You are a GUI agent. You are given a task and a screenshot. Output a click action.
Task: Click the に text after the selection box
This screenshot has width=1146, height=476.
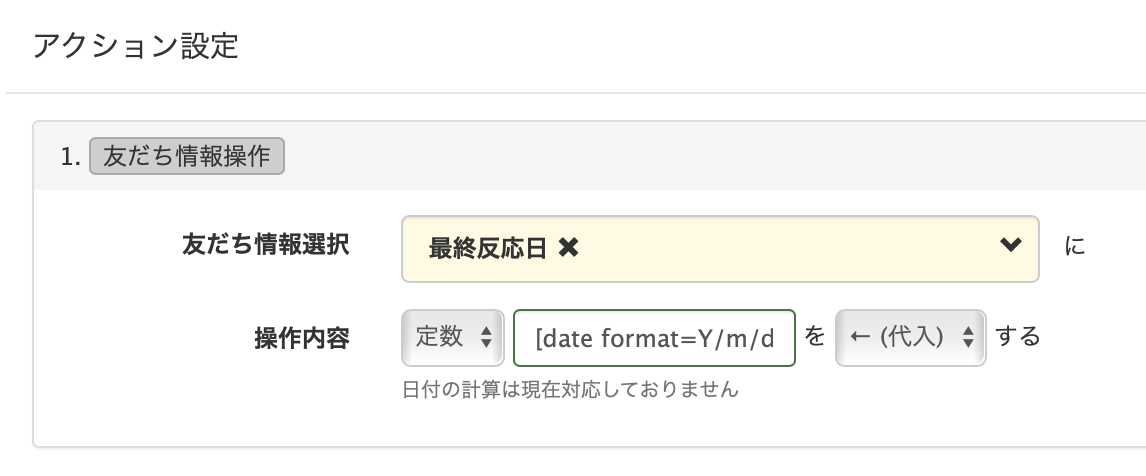[1075, 246]
